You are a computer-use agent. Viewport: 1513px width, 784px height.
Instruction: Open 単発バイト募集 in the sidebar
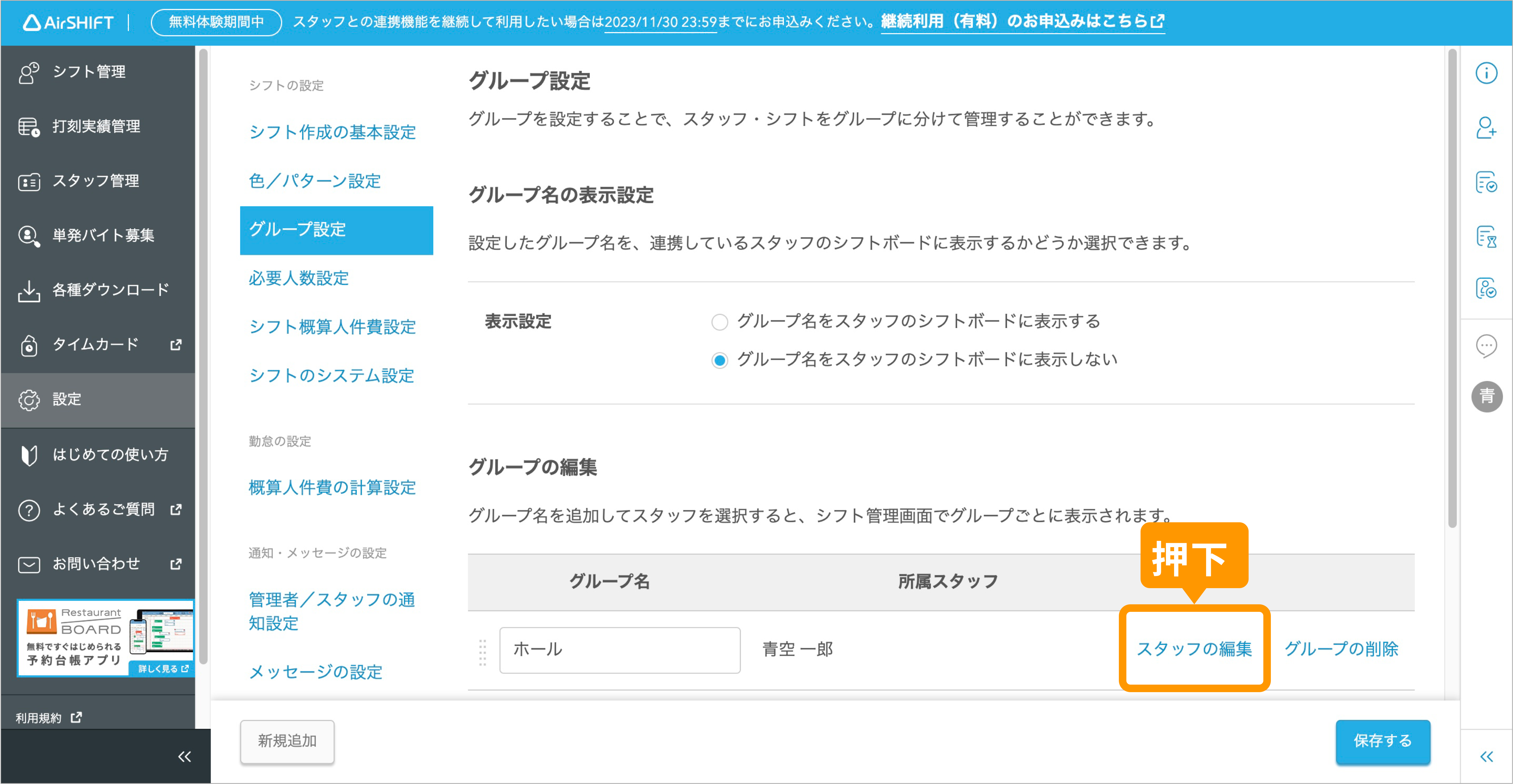97,235
